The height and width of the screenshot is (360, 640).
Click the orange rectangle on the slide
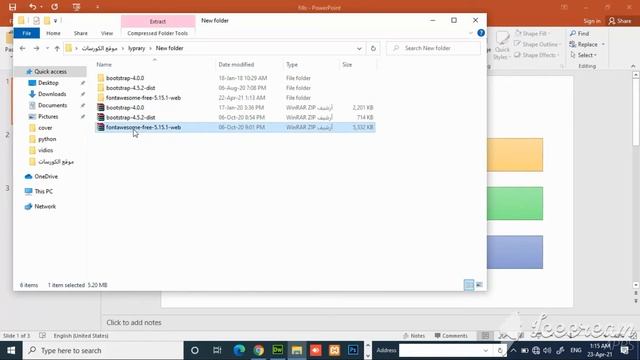(x=515, y=155)
